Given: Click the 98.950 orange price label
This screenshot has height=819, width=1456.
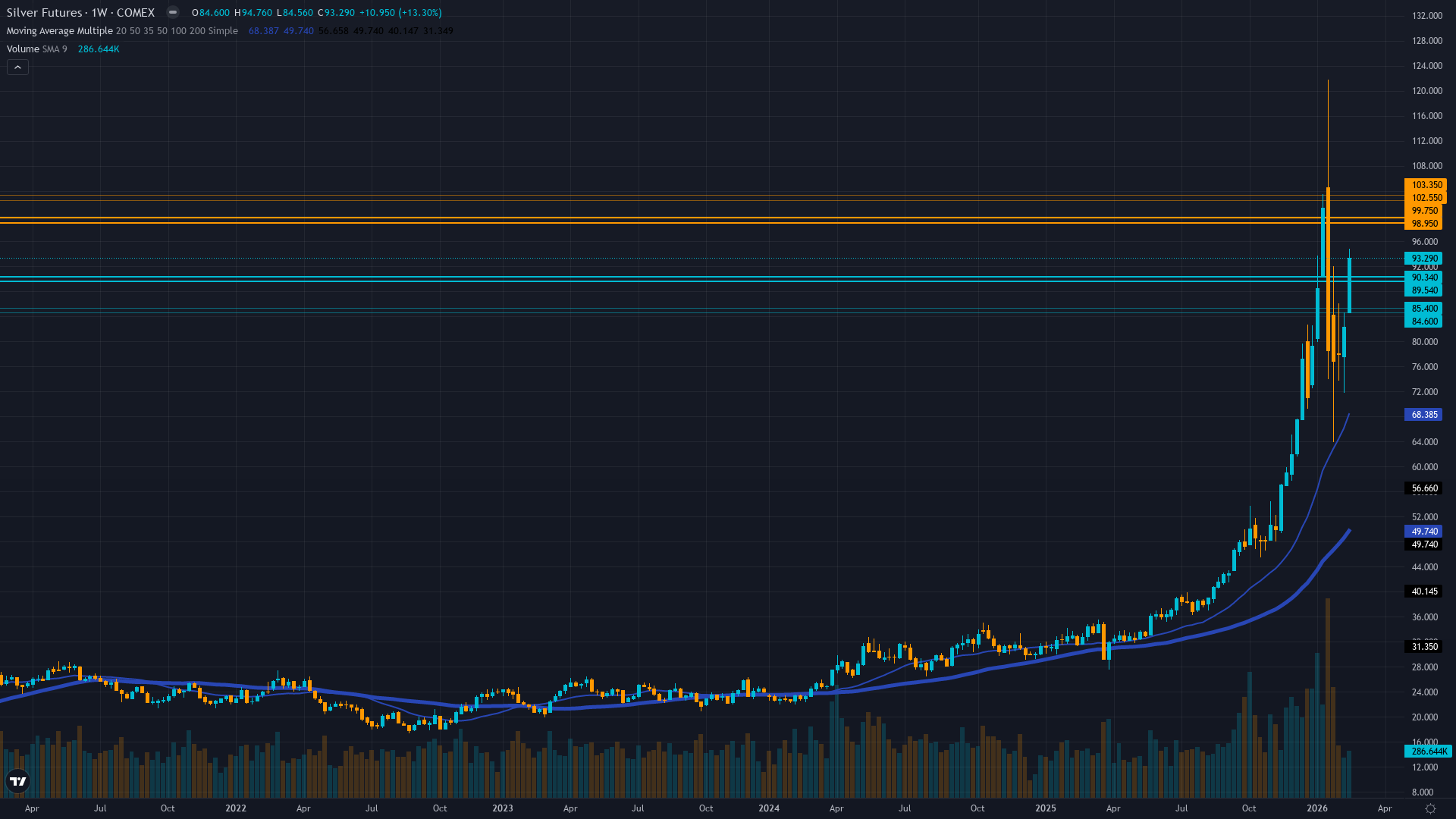Looking at the screenshot, I should point(1424,224).
